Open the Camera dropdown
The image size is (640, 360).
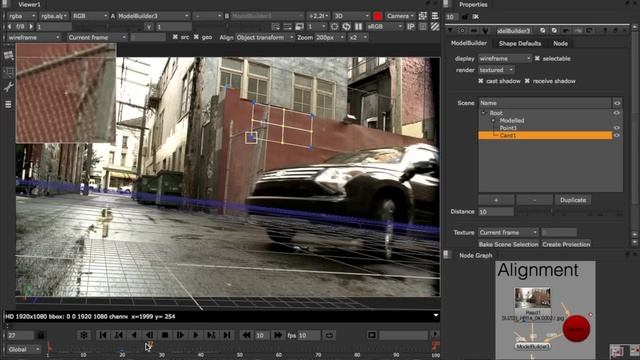pos(400,16)
